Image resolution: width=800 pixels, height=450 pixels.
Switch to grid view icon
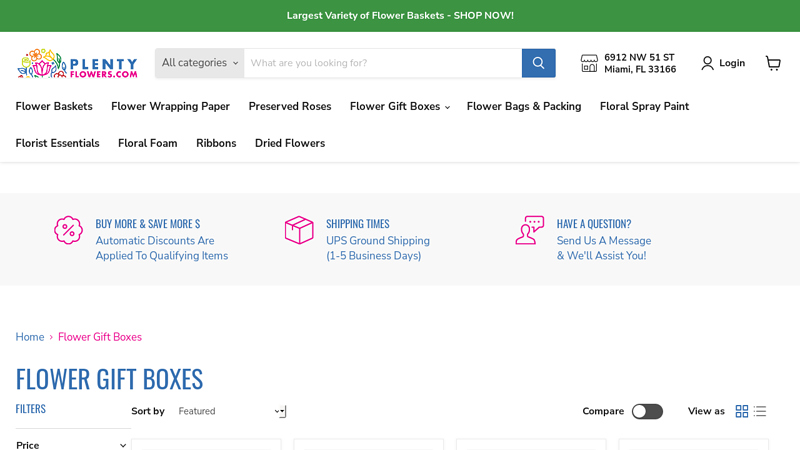point(742,411)
